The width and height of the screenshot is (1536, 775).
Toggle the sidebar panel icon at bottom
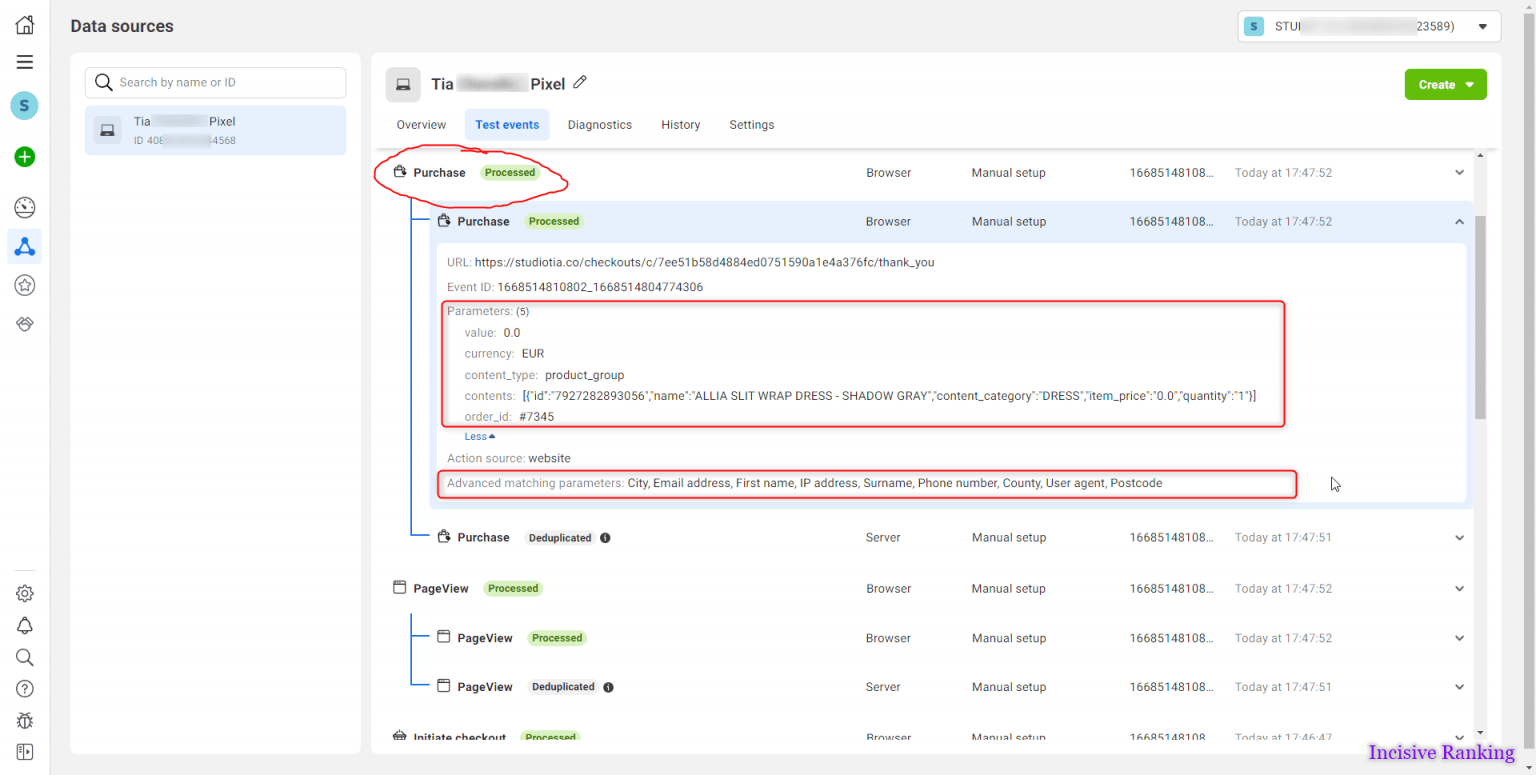pyautogui.click(x=25, y=751)
